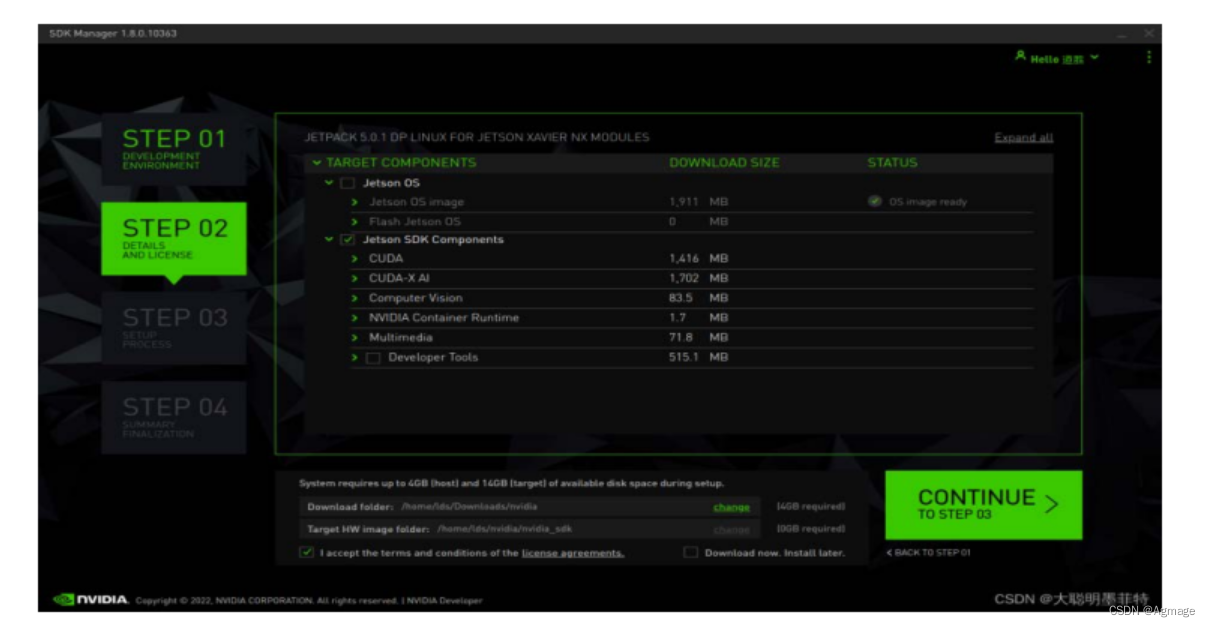Open the three-dot options menu icon
Viewport: 1210px width, 627px height.
click(x=1148, y=57)
